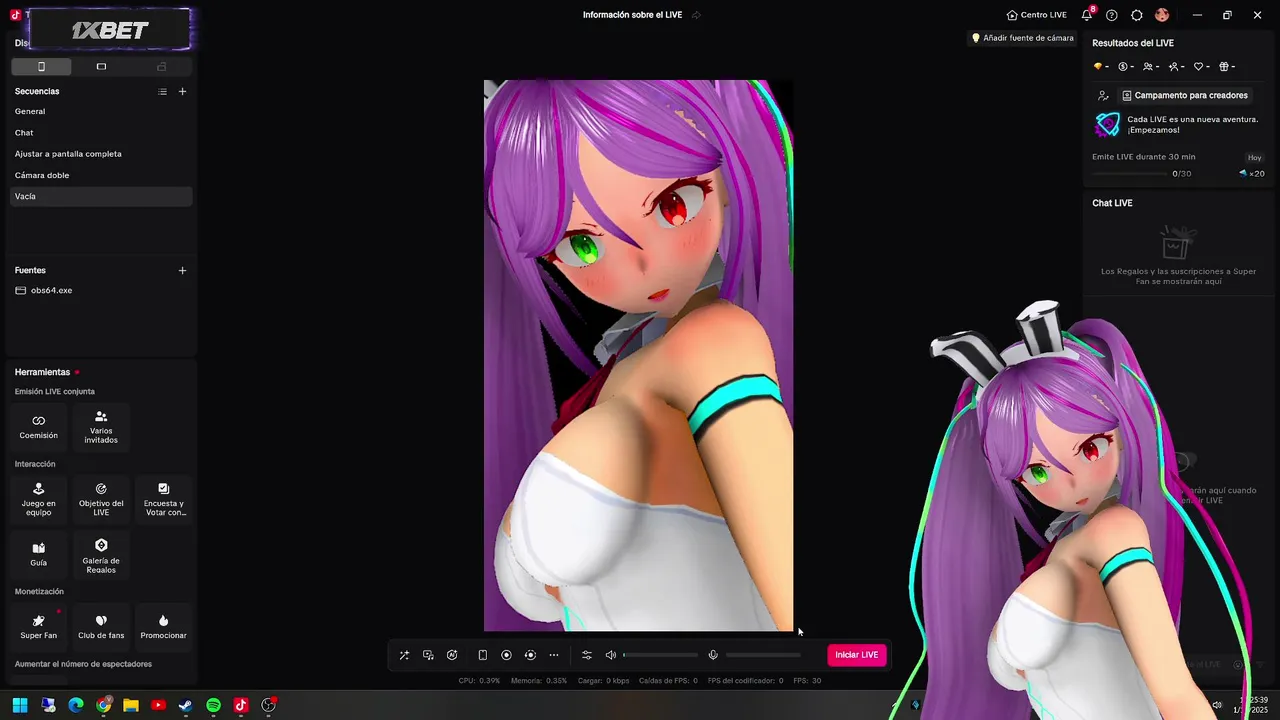Viewport: 1280px width, 720px height.
Task: Open the scene list options icon
Action: pos(162,91)
